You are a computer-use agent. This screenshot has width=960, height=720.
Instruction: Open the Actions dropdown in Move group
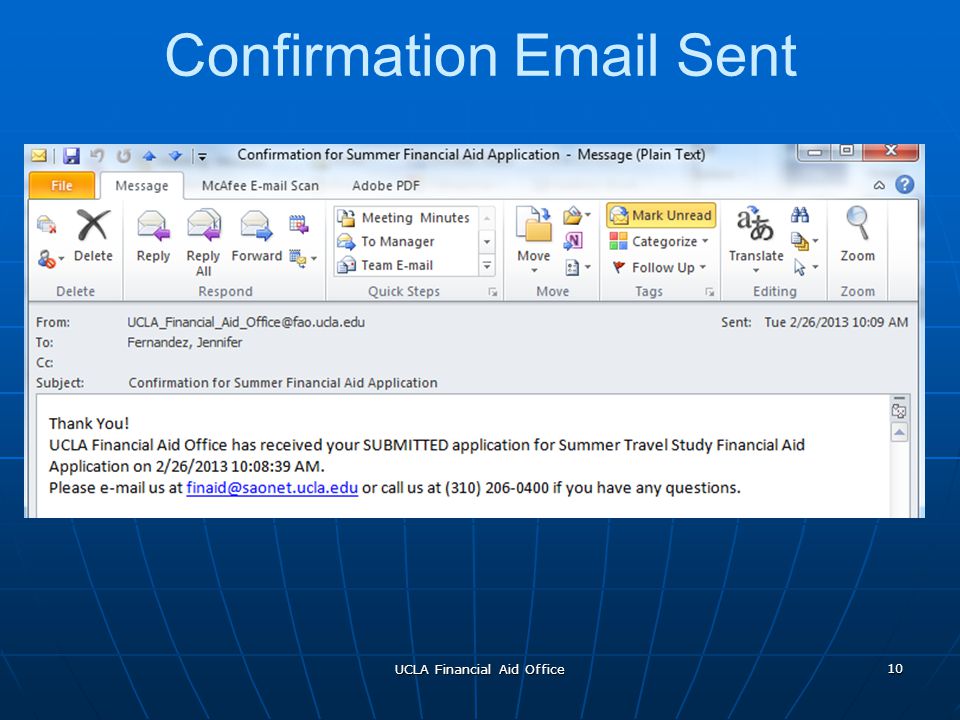point(577,267)
